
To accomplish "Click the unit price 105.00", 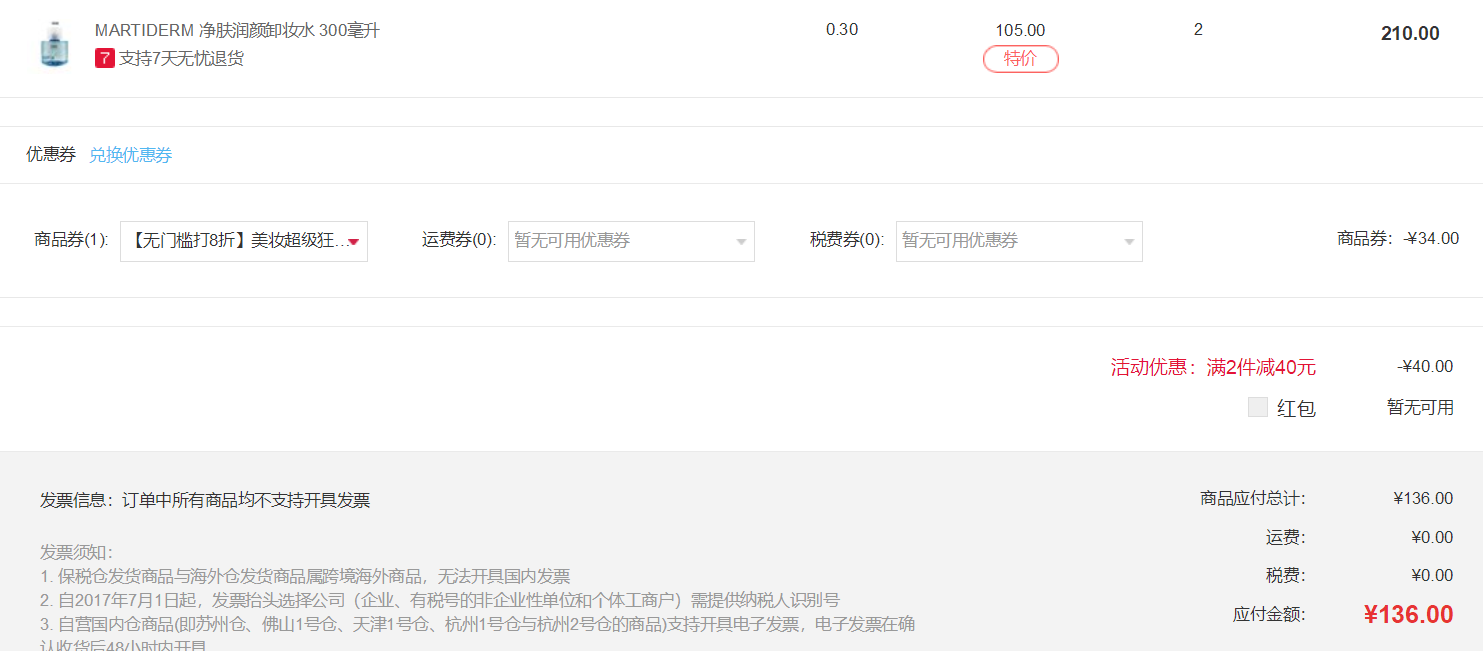I will click(1020, 31).
